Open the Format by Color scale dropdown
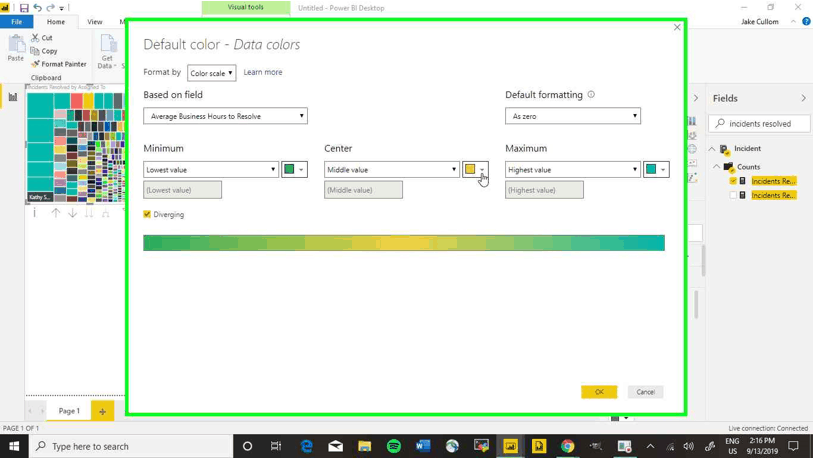815x460 pixels. tap(212, 73)
